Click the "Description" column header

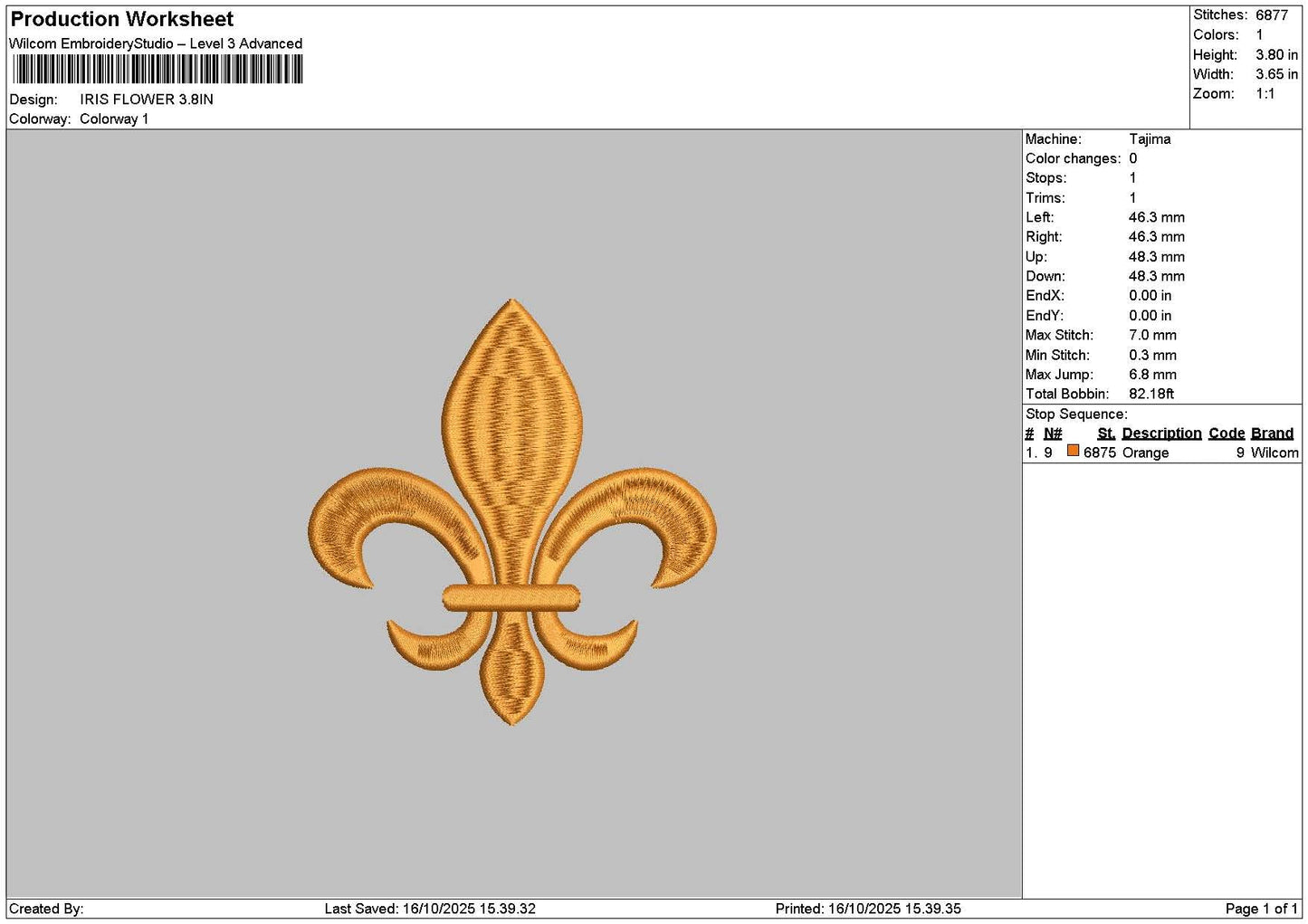click(x=1162, y=433)
